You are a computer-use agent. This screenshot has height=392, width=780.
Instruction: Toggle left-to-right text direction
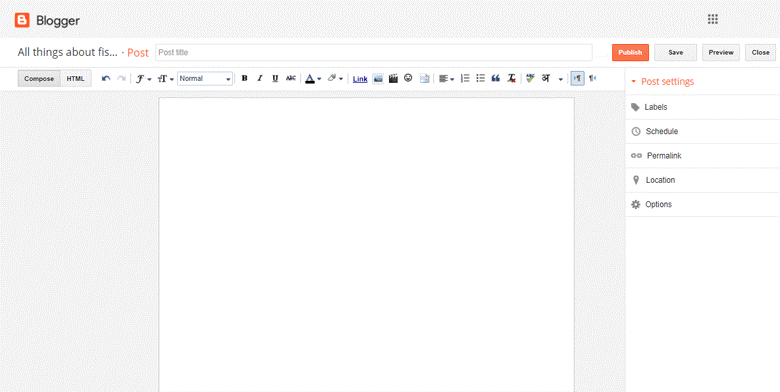(x=577, y=79)
